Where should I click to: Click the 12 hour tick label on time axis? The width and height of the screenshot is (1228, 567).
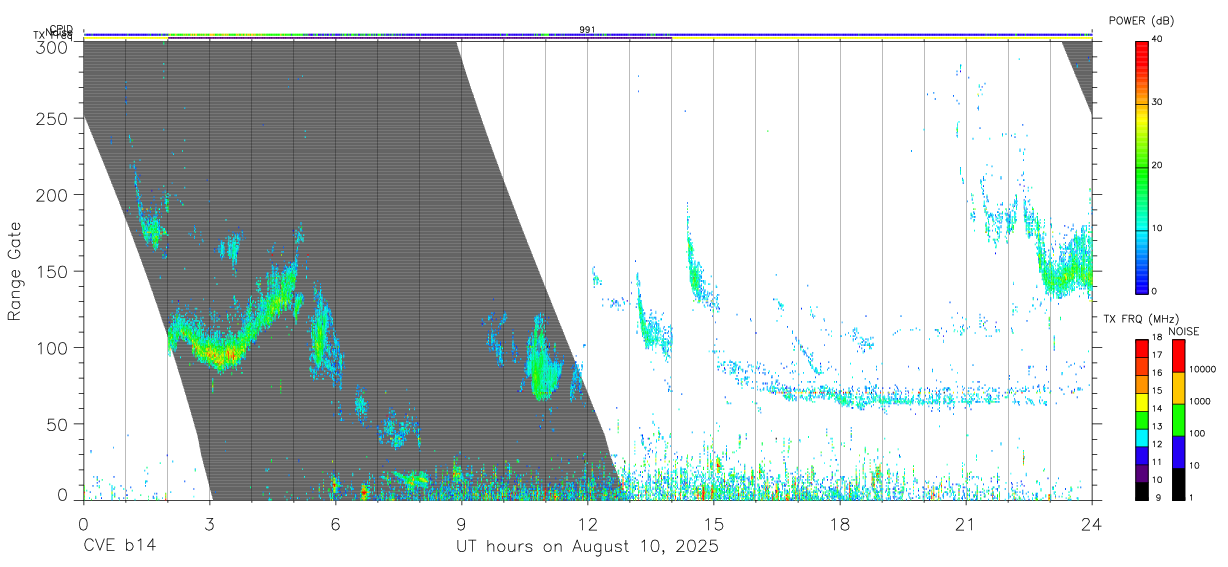pos(587,524)
